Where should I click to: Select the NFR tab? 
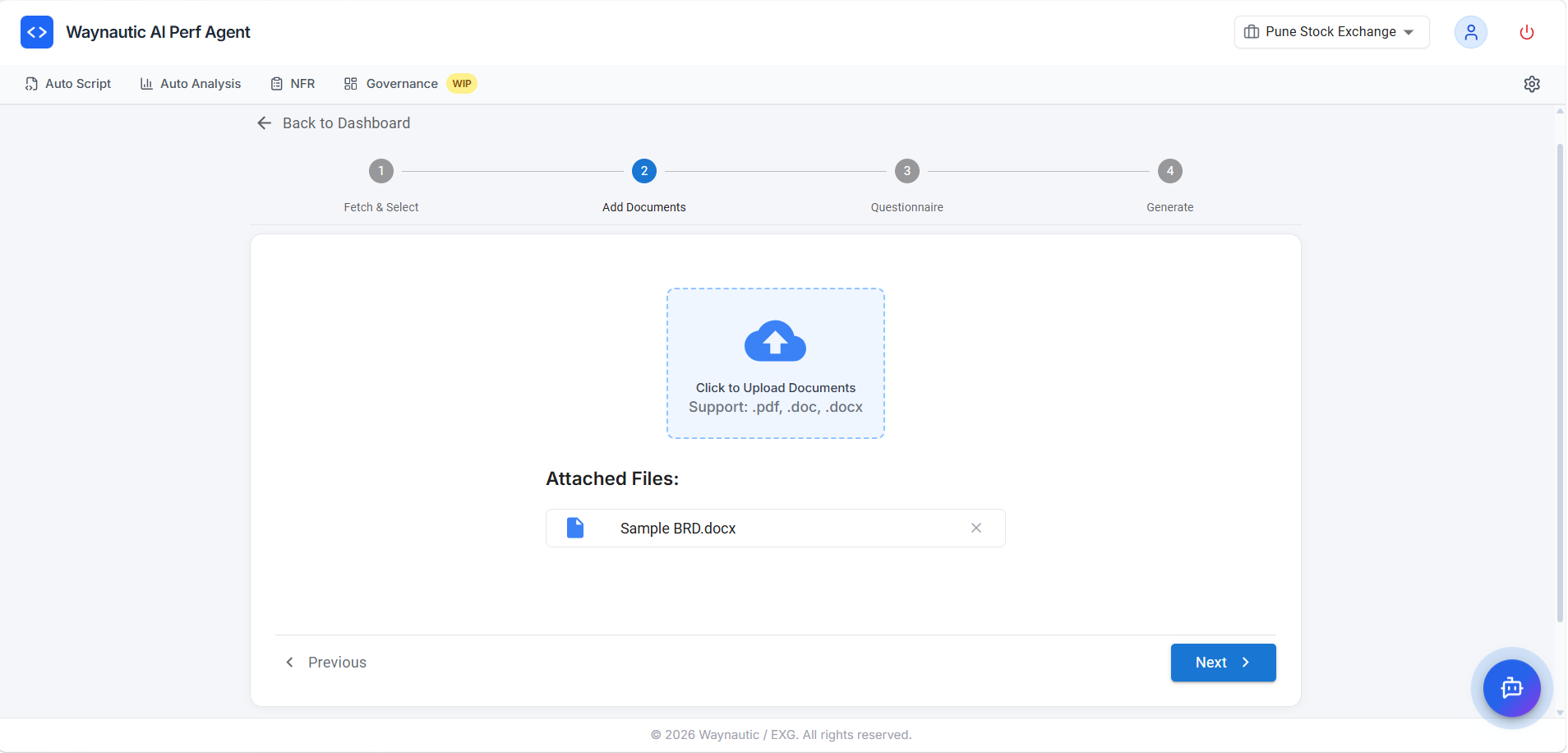293,83
